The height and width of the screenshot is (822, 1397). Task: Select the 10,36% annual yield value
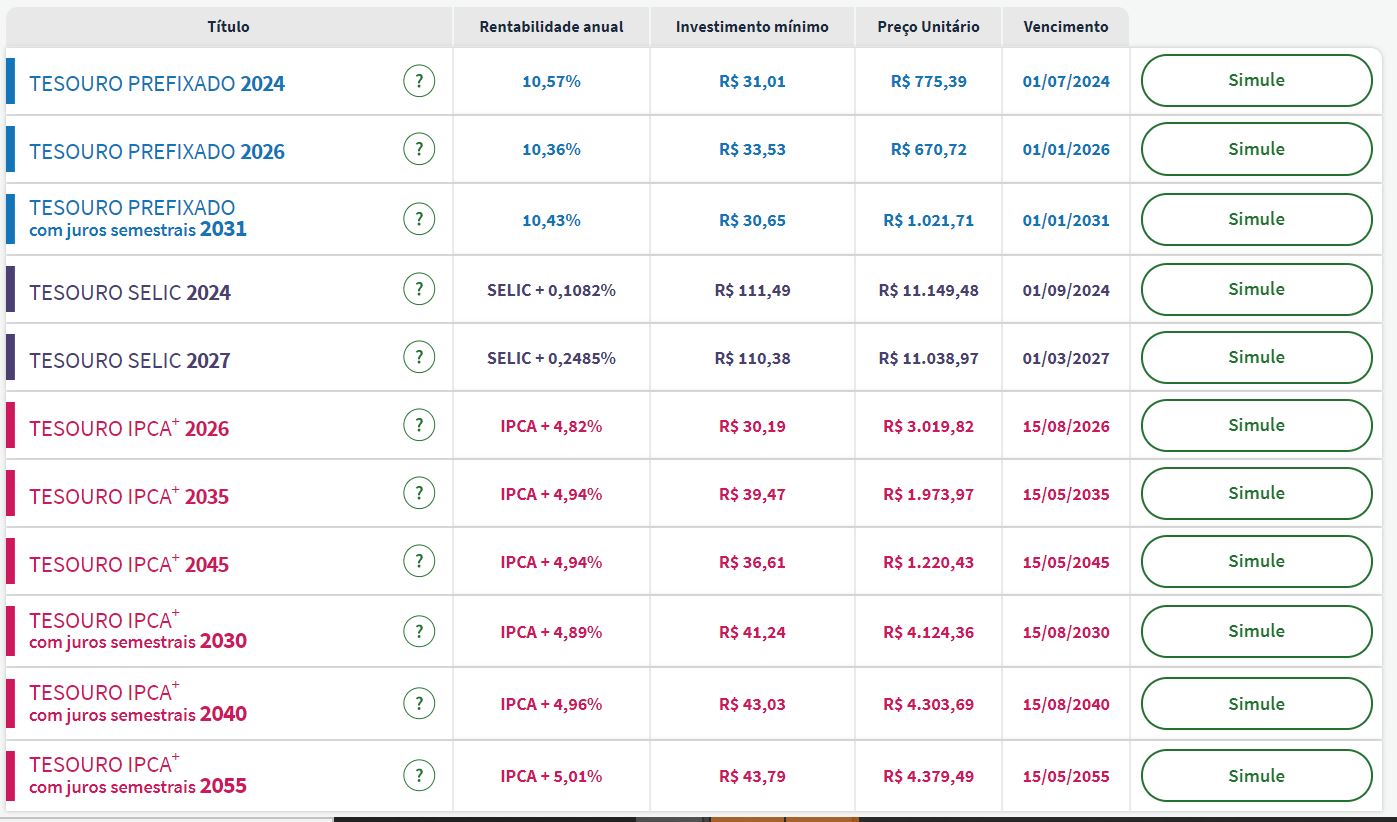pyautogui.click(x=551, y=150)
